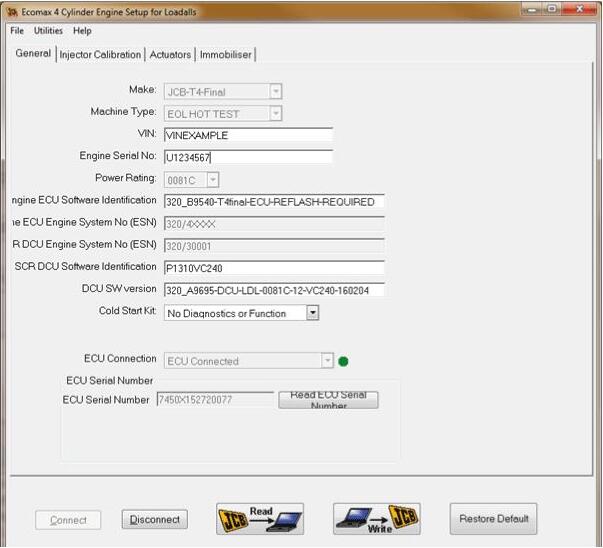Click the JCB Read to laptop button

tap(260, 519)
